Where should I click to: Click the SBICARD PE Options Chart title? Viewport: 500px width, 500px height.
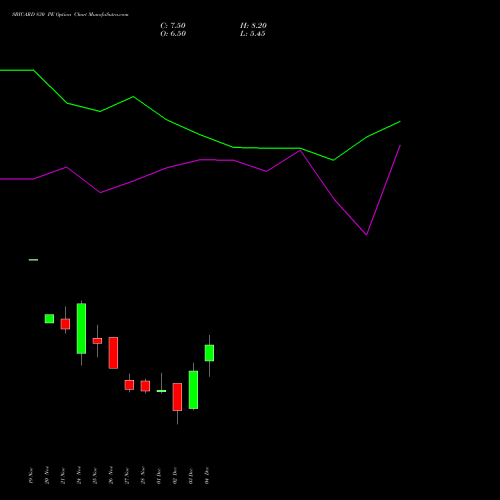pyautogui.click(x=70, y=14)
